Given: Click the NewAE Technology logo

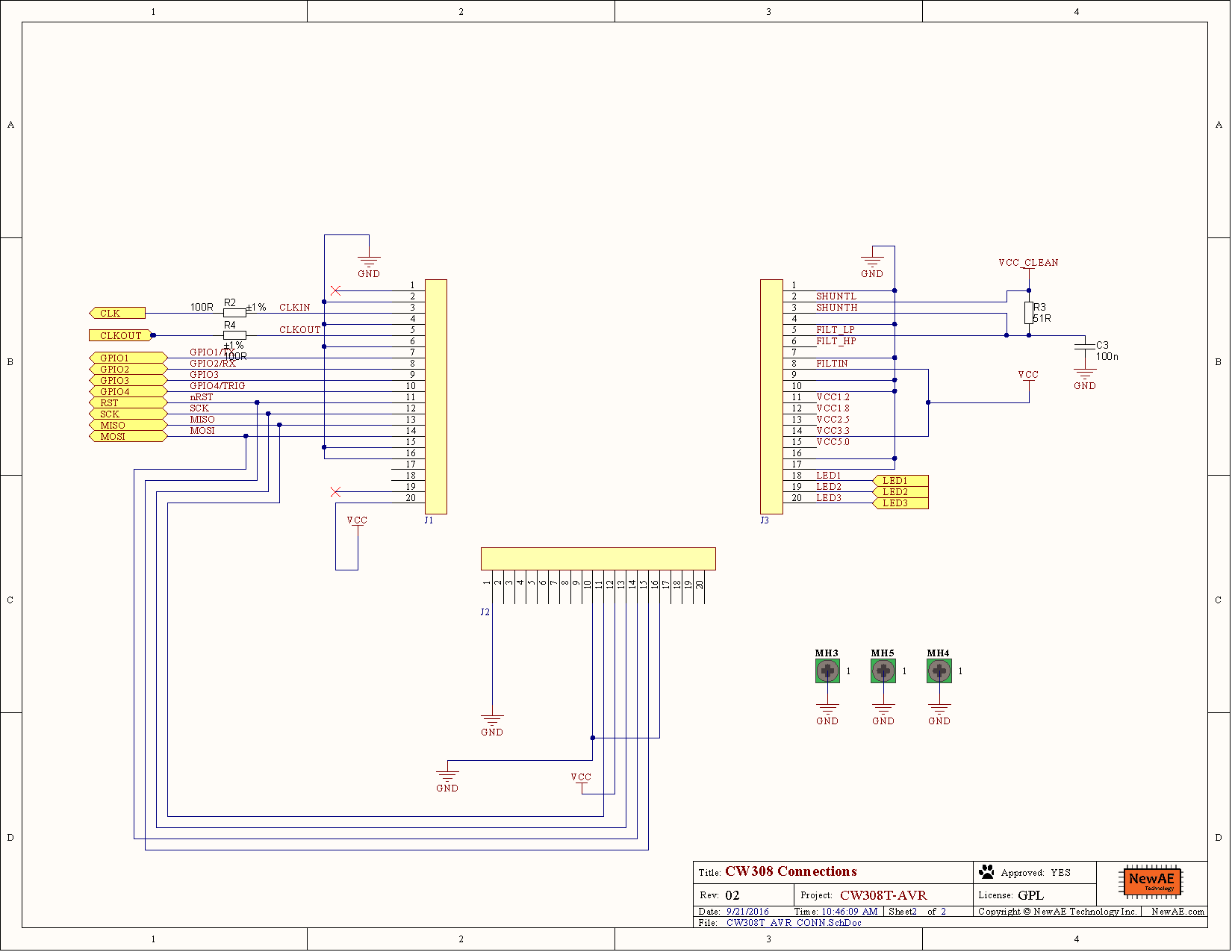Looking at the screenshot, I should coord(1151,882).
